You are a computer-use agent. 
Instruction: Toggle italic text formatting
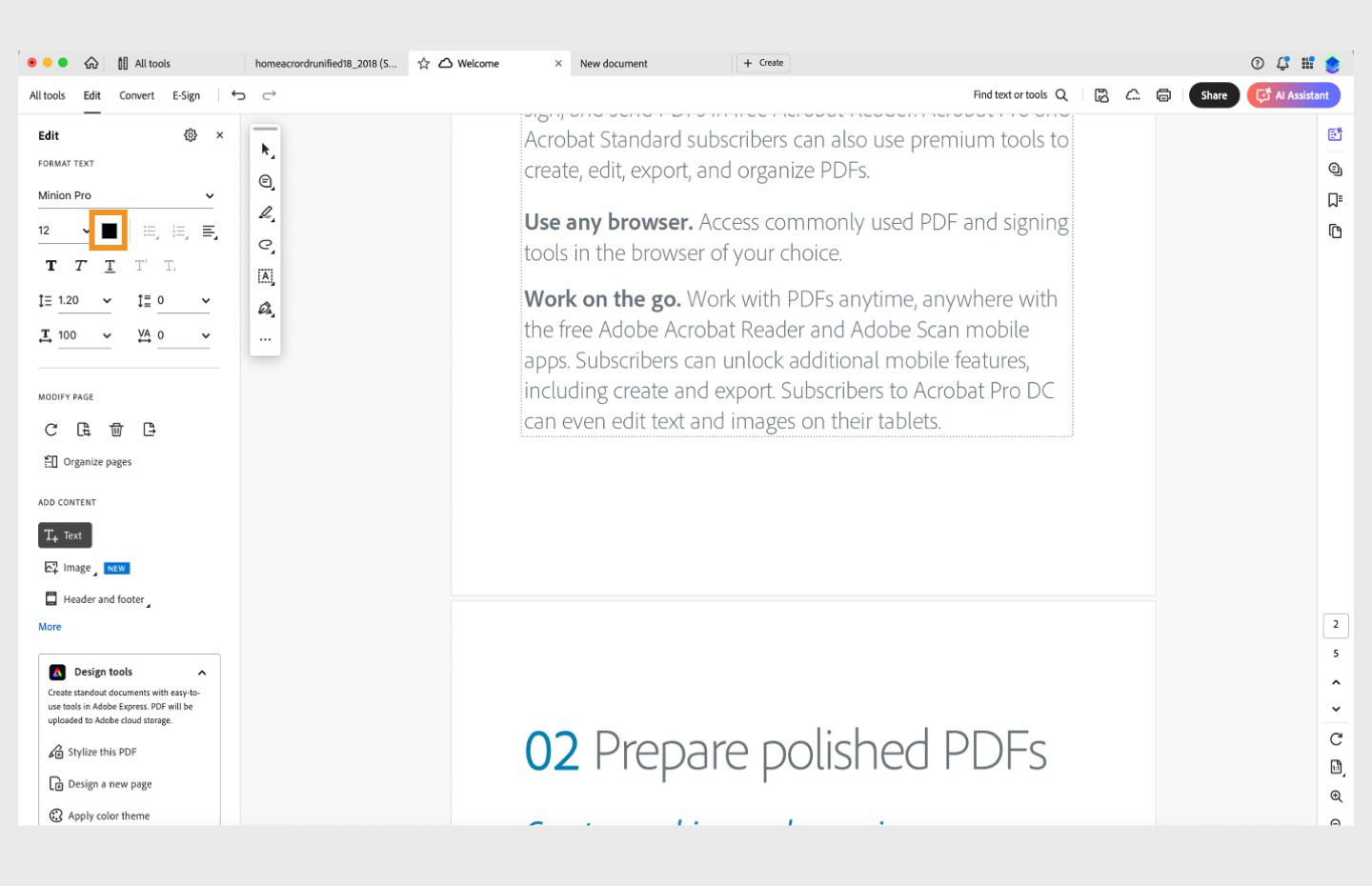[80, 266]
